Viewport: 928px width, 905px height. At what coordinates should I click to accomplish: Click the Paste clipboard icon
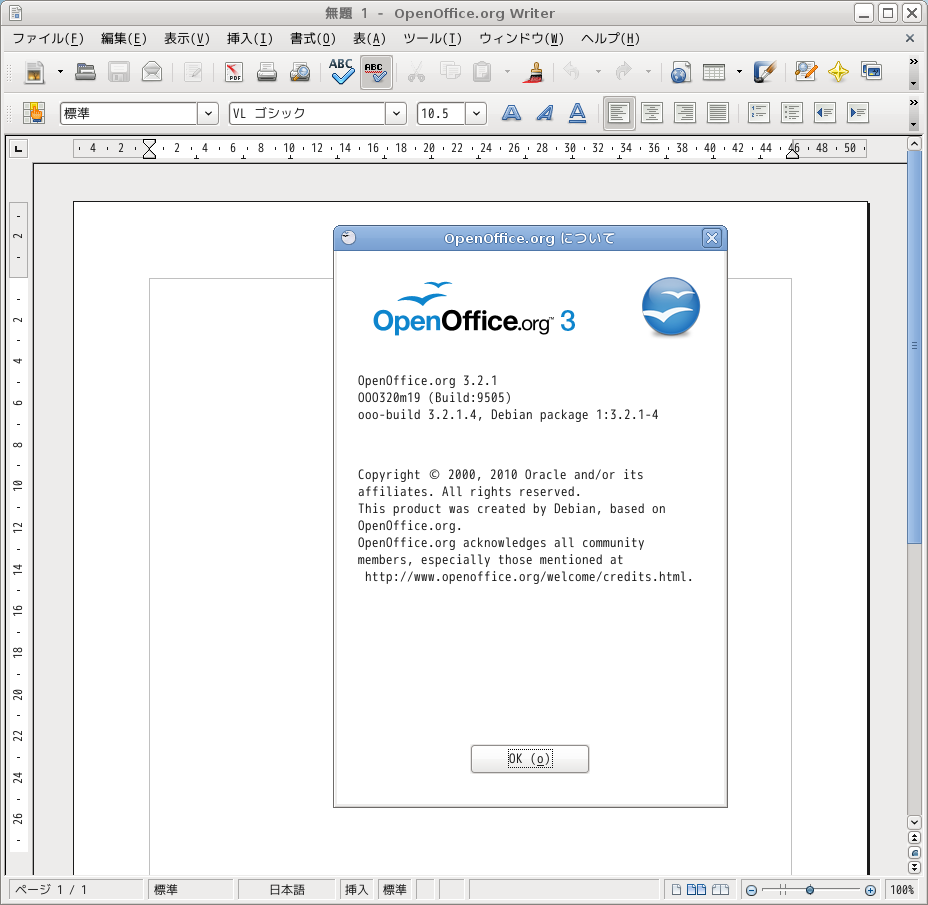482,72
